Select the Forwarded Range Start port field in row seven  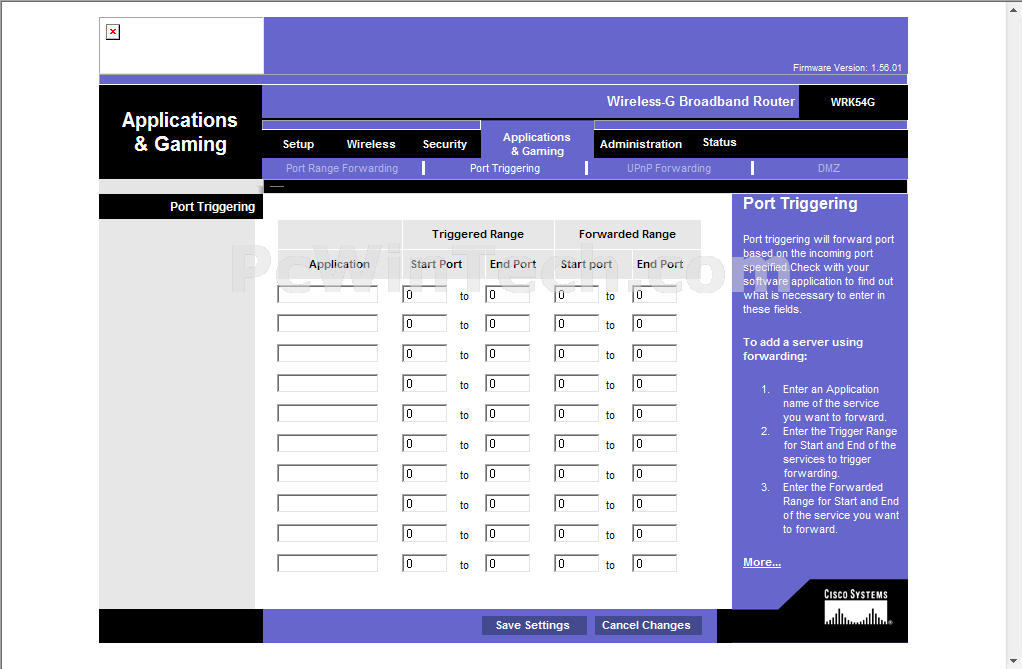(x=576, y=474)
